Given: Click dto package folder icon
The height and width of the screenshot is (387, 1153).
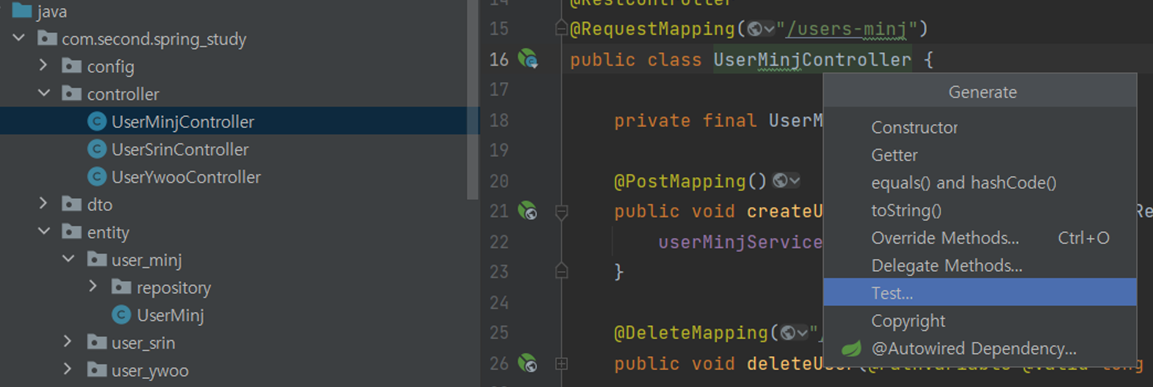Looking at the screenshot, I should click(x=71, y=204).
